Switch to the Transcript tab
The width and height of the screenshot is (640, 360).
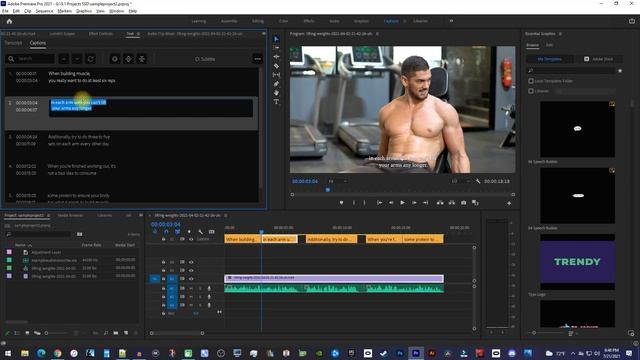point(13,43)
